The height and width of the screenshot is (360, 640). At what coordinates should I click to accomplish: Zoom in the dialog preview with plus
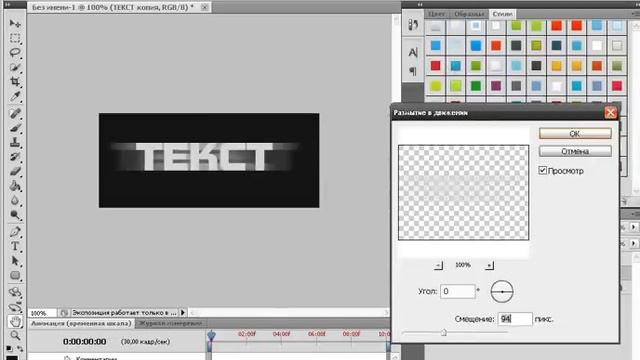click(x=489, y=265)
